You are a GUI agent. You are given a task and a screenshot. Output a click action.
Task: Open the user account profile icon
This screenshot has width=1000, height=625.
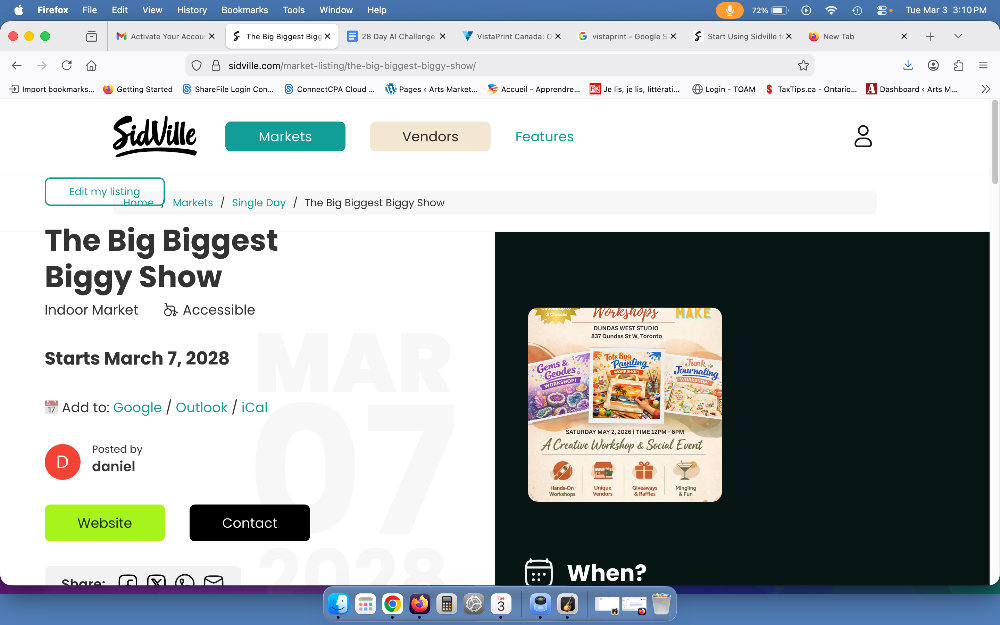point(863,136)
